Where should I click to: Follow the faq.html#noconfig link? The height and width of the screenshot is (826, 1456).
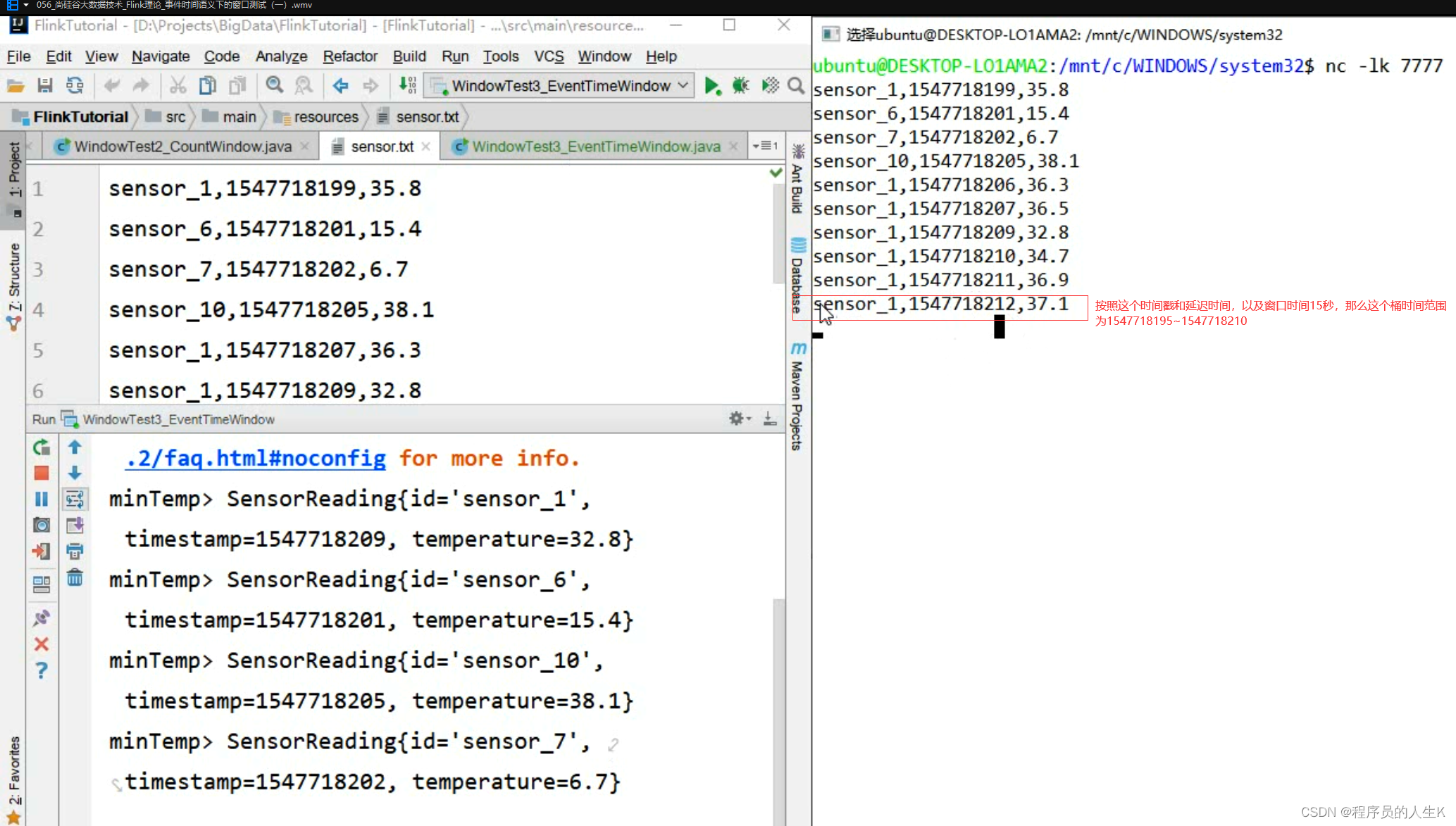[x=256, y=459]
